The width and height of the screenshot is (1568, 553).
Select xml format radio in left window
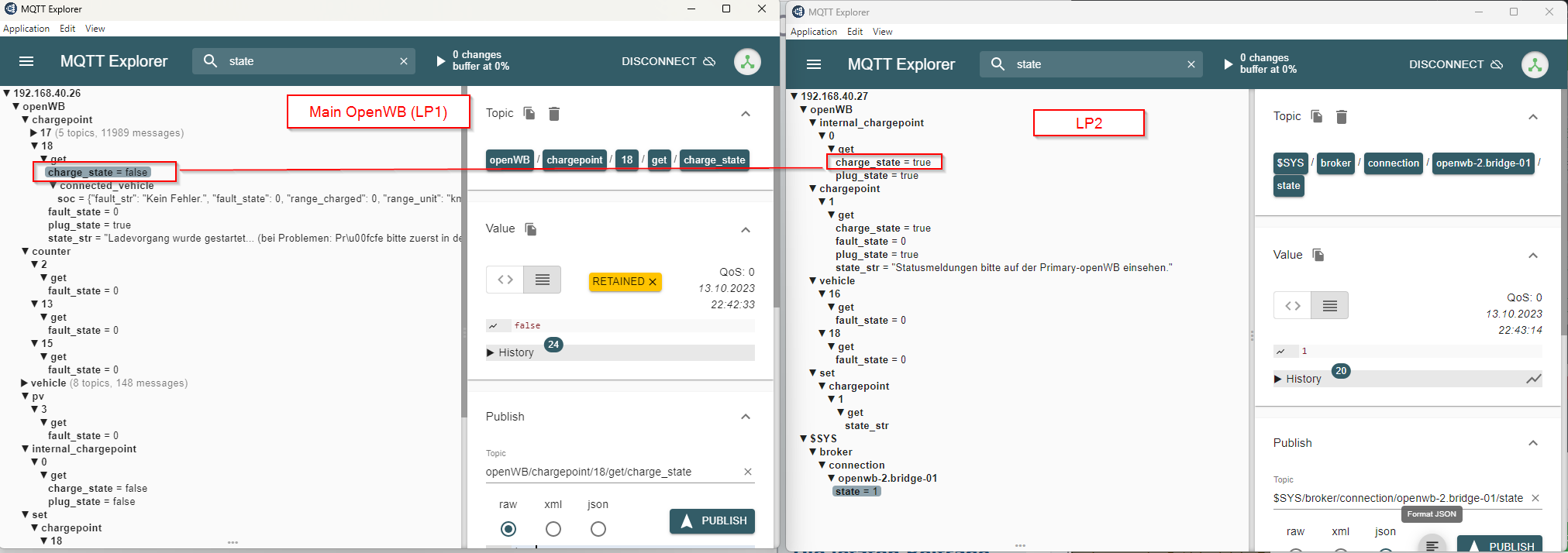pos(553,529)
